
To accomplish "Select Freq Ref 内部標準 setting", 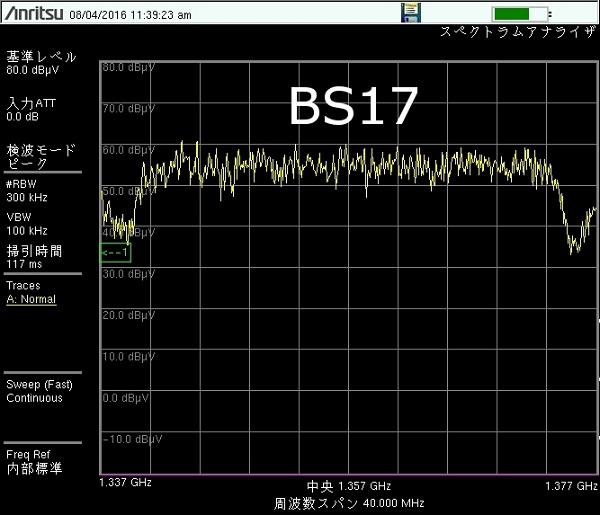I will pyautogui.click(x=34, y=461).
